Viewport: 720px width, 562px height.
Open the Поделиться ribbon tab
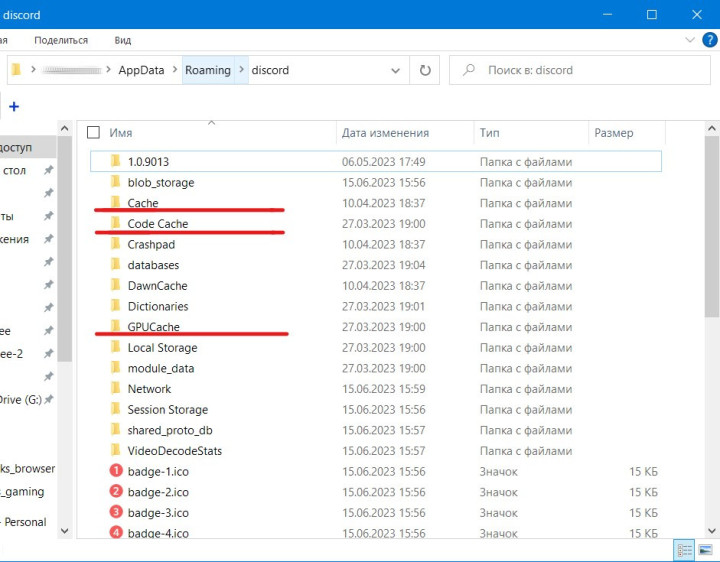click(x=61, y=40)
